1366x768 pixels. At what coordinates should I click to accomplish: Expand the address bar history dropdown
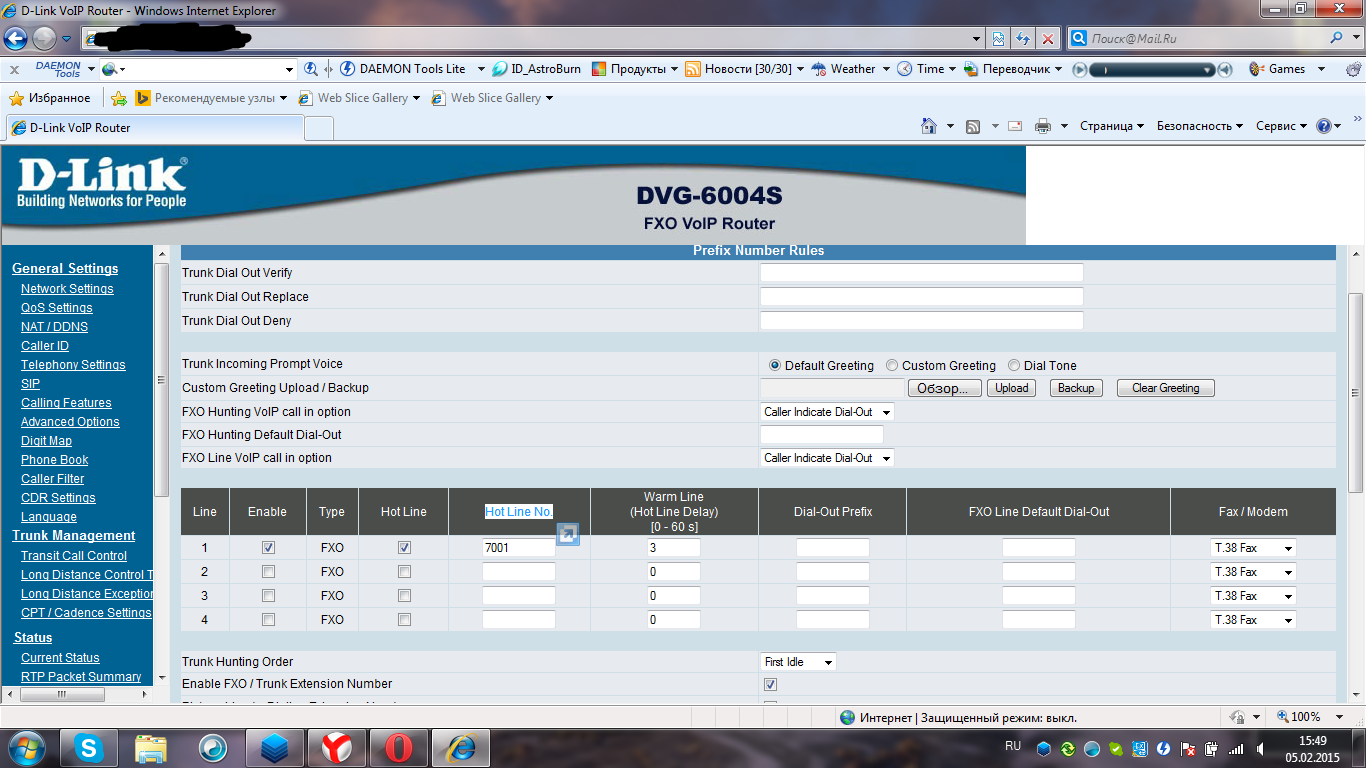tap(977, 39)
